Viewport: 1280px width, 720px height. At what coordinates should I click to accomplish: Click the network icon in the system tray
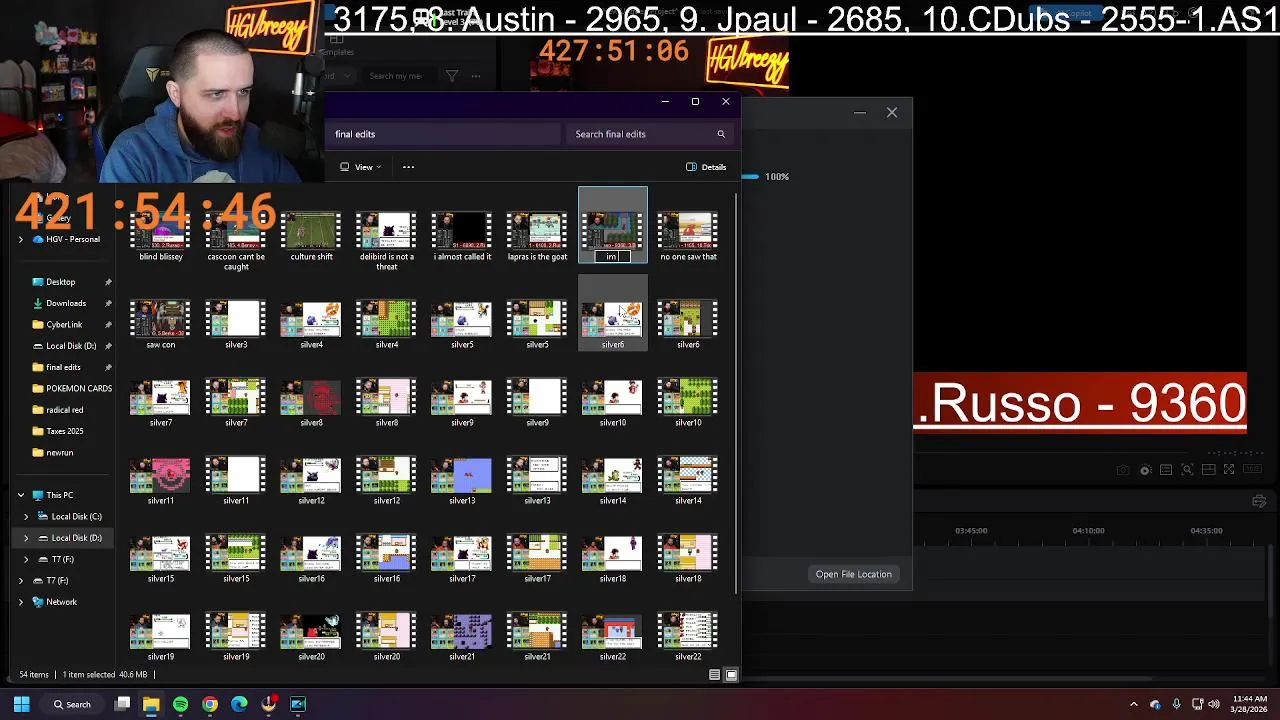[x=1198, y=704]
